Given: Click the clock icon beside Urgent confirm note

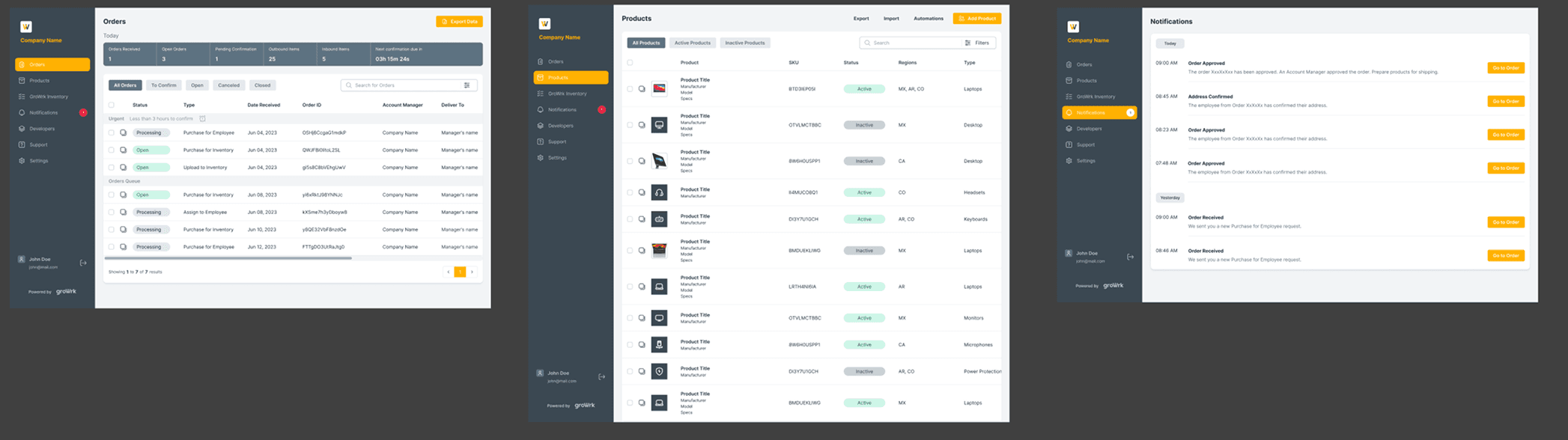Looking at the screenshot, I should pyautogui.click(x=202, y=118).
